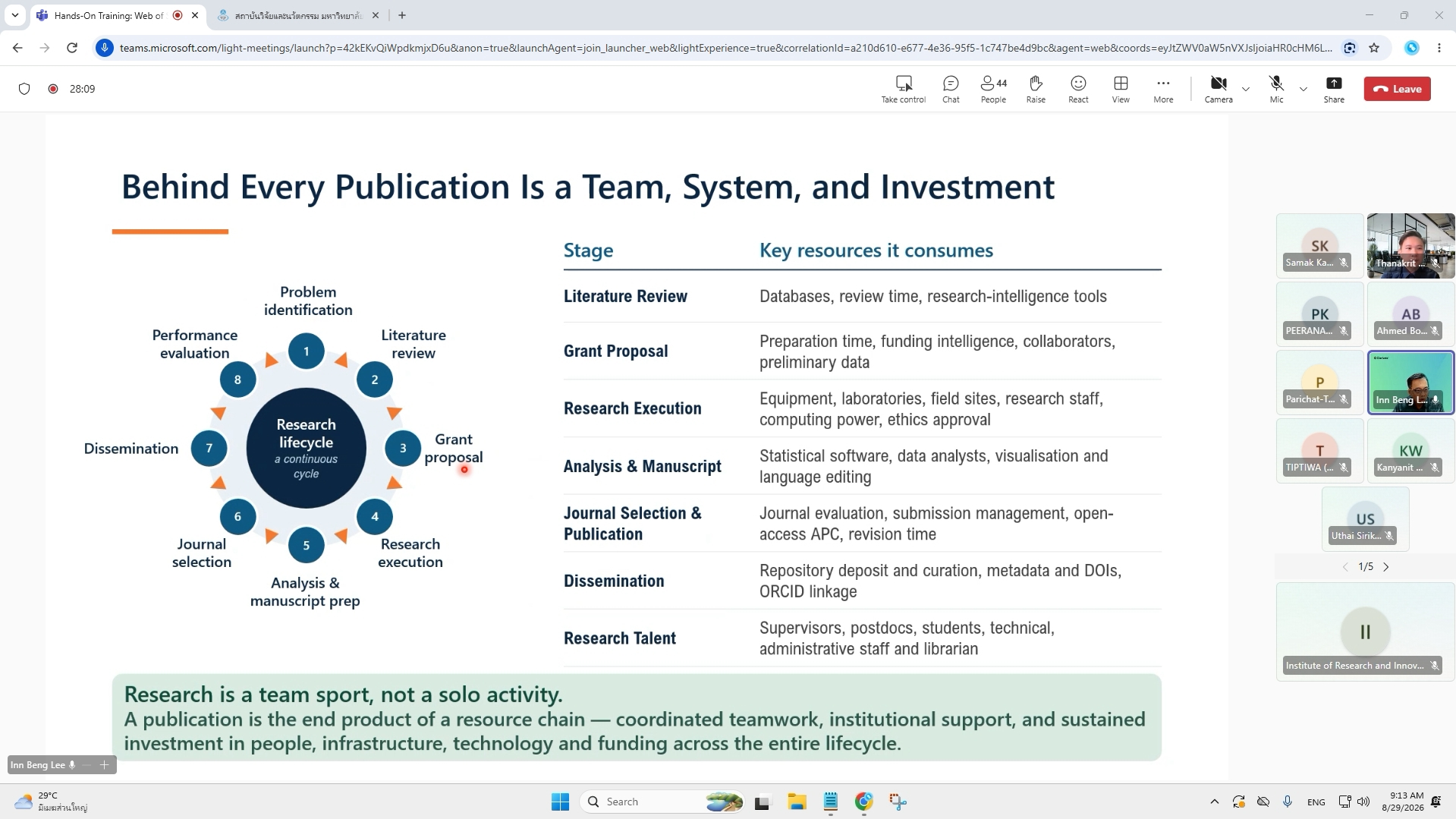Select the Thanakrit video tile
1456x819 pixels.
pyautogui.click(x=1410, y=245)
